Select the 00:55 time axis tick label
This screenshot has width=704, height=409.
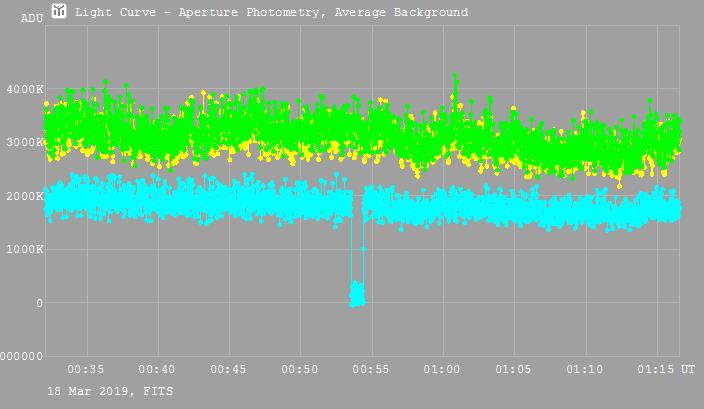click(371, 370)
